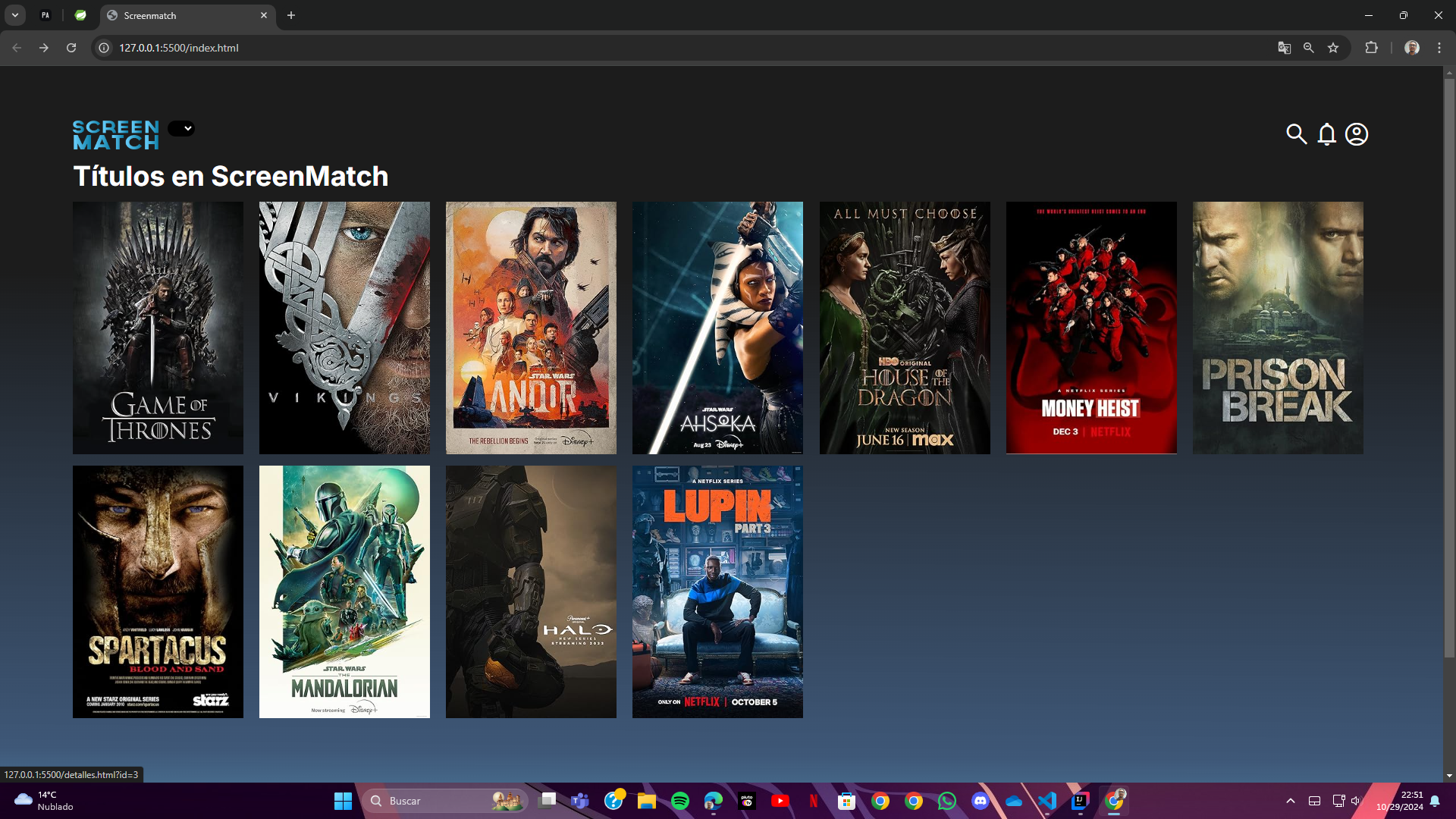Screen dimensions: 1456x819
Task: Open the weather widget Nublado
Action: click(x=44, y=801)
